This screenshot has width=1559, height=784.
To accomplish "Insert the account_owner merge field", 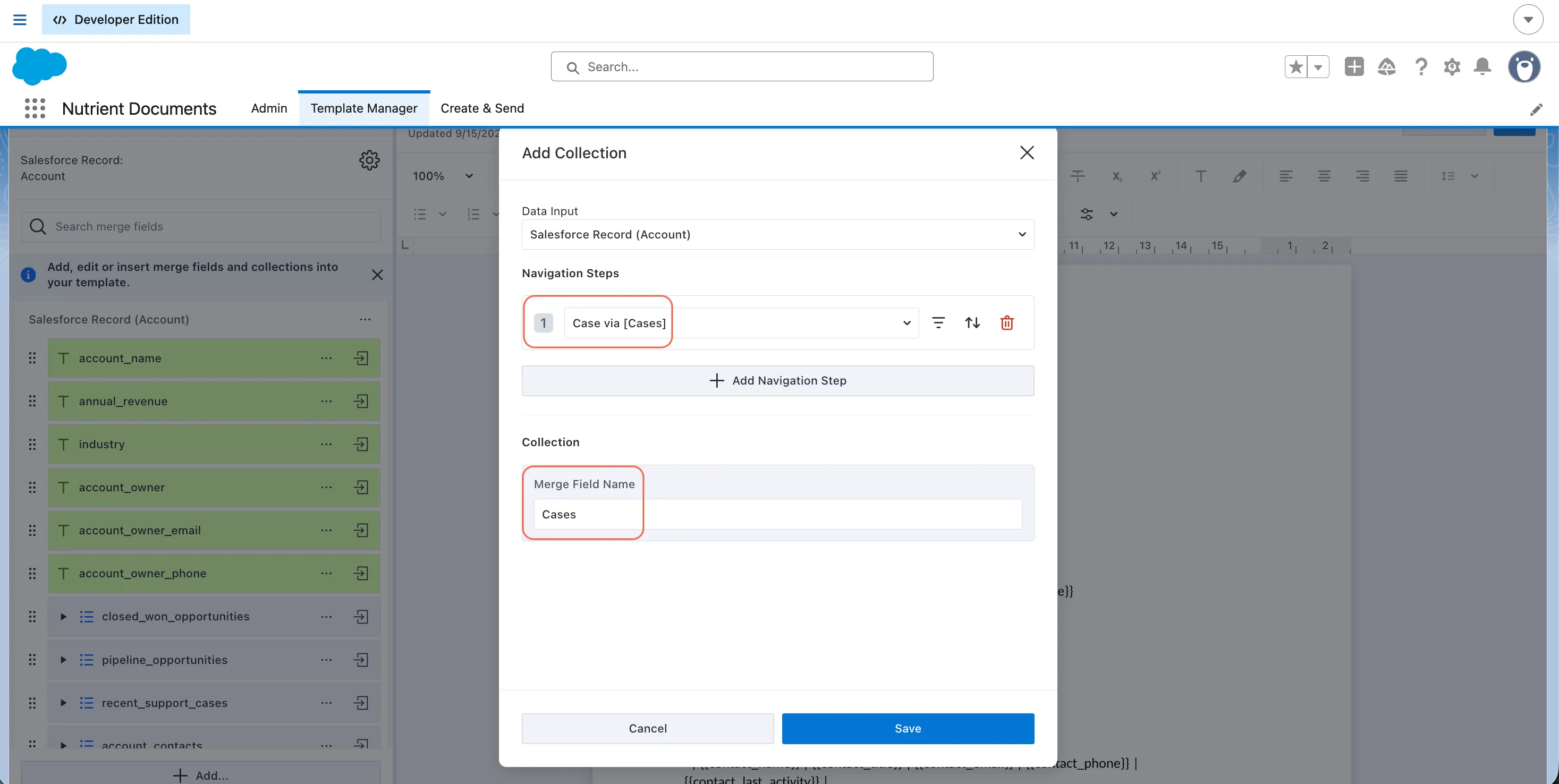I will [x=361, y=487].
